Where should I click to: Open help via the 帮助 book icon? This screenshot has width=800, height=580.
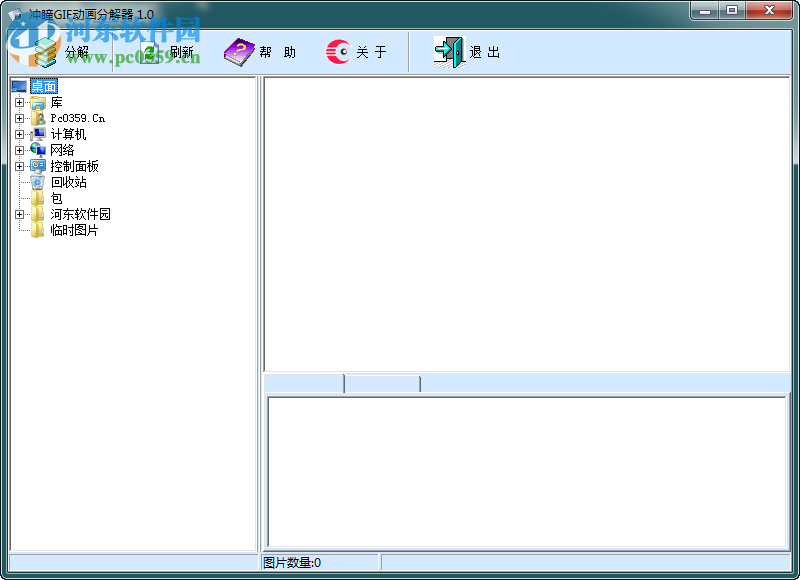click(238, 51)
